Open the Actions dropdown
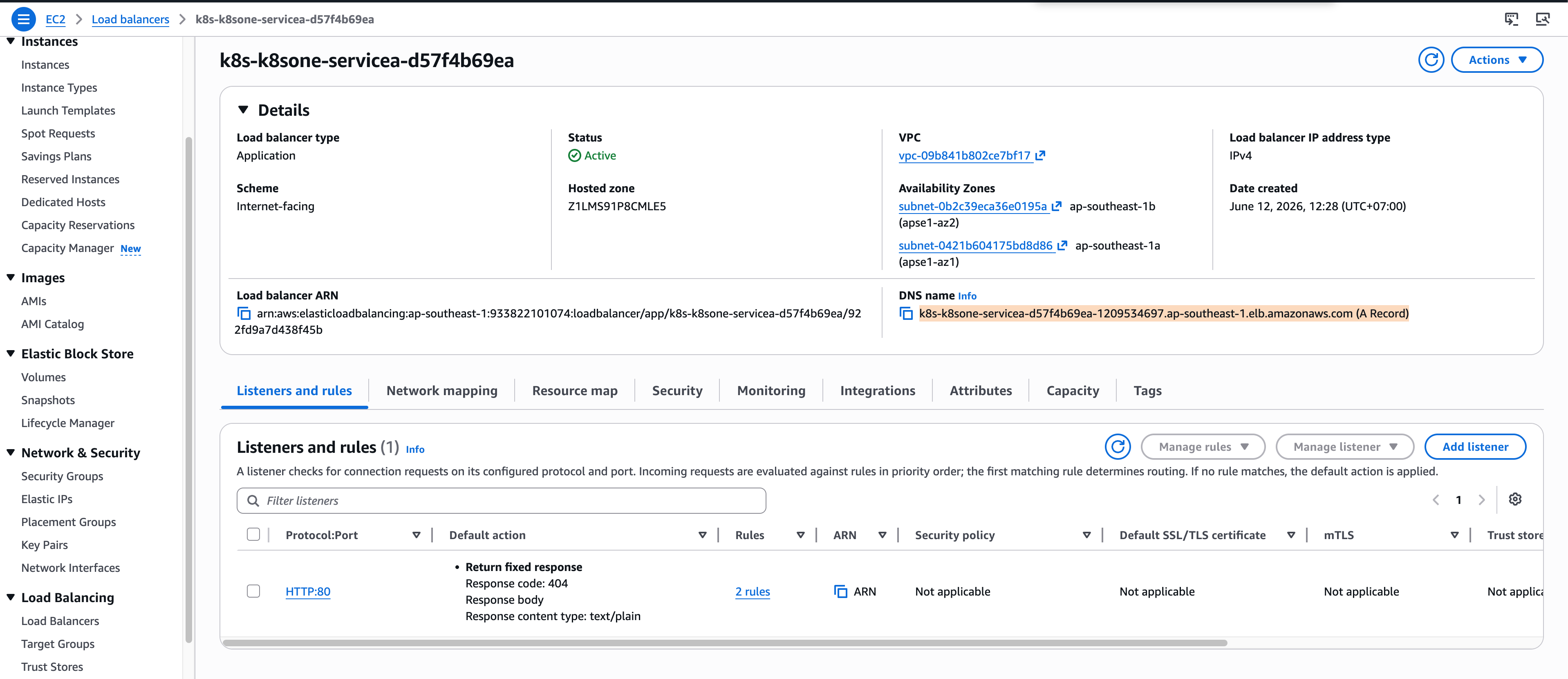 tap(1497, 60)
